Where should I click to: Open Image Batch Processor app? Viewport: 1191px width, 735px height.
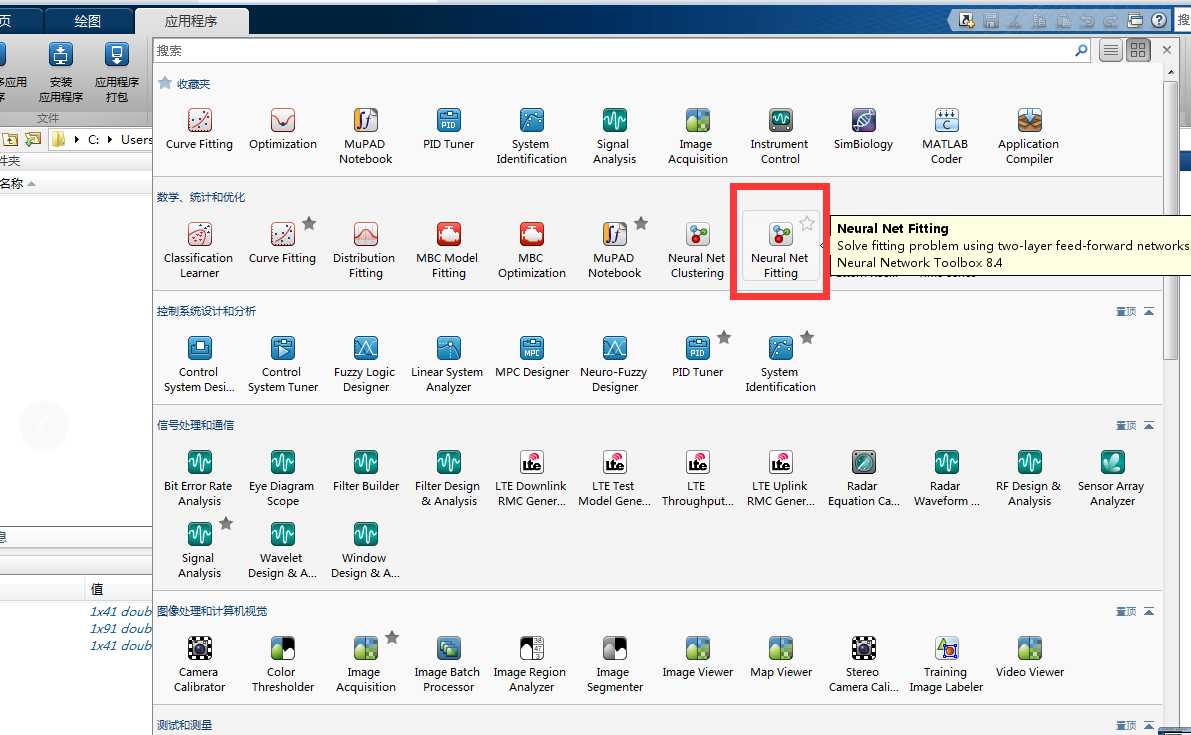(x=448, y=664)
